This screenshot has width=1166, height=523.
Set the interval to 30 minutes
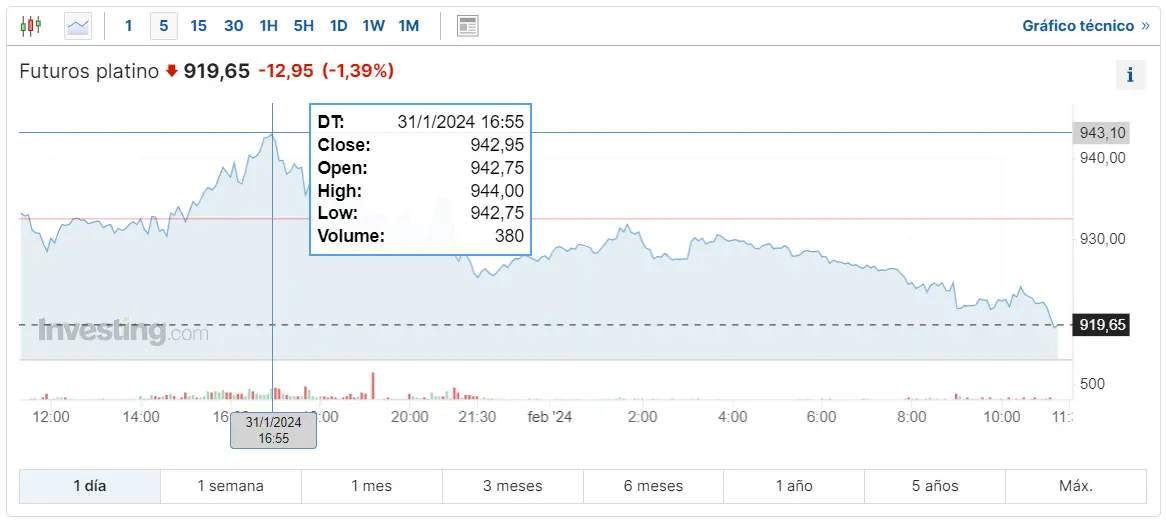point(234,26)
